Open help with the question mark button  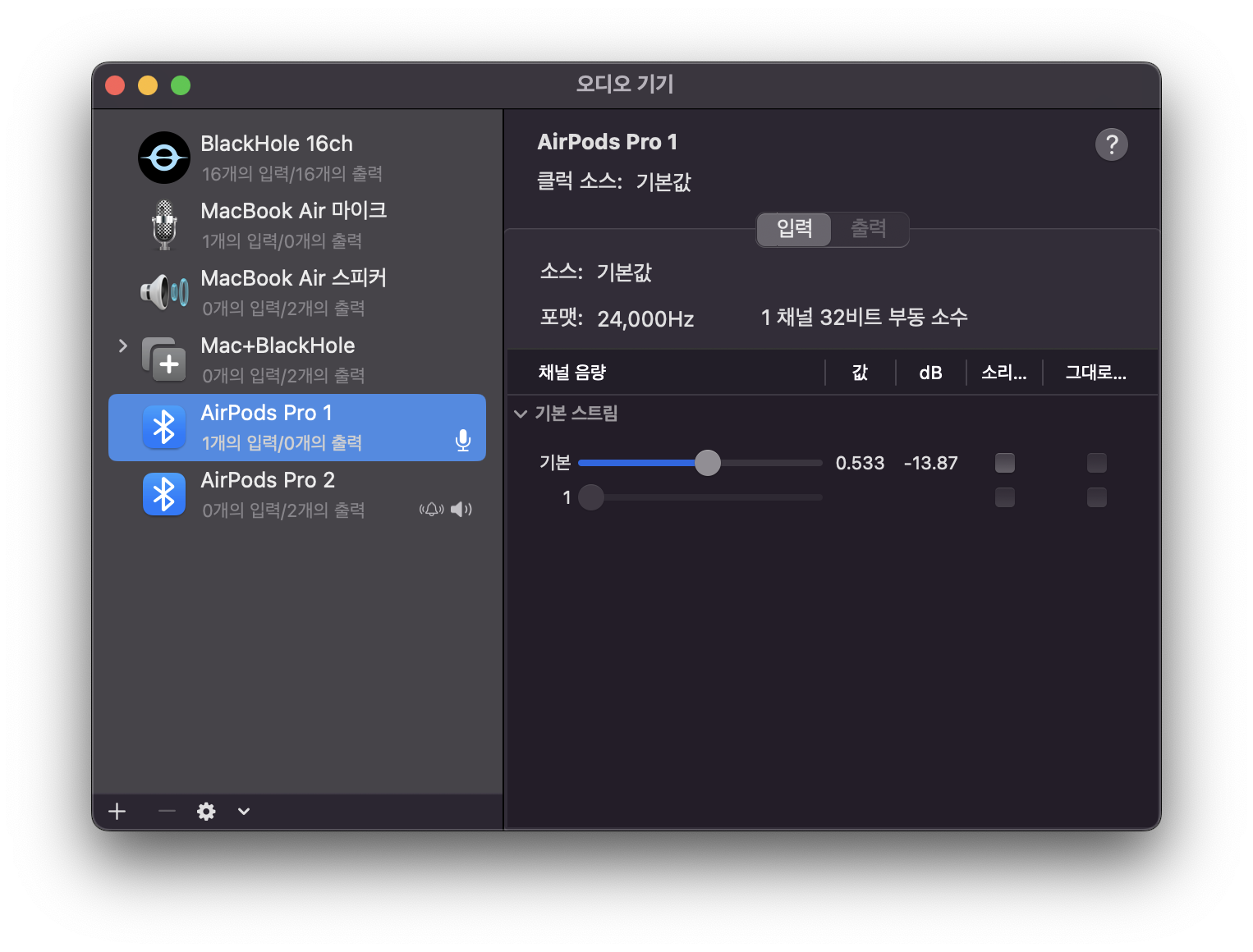point(1112,144)
